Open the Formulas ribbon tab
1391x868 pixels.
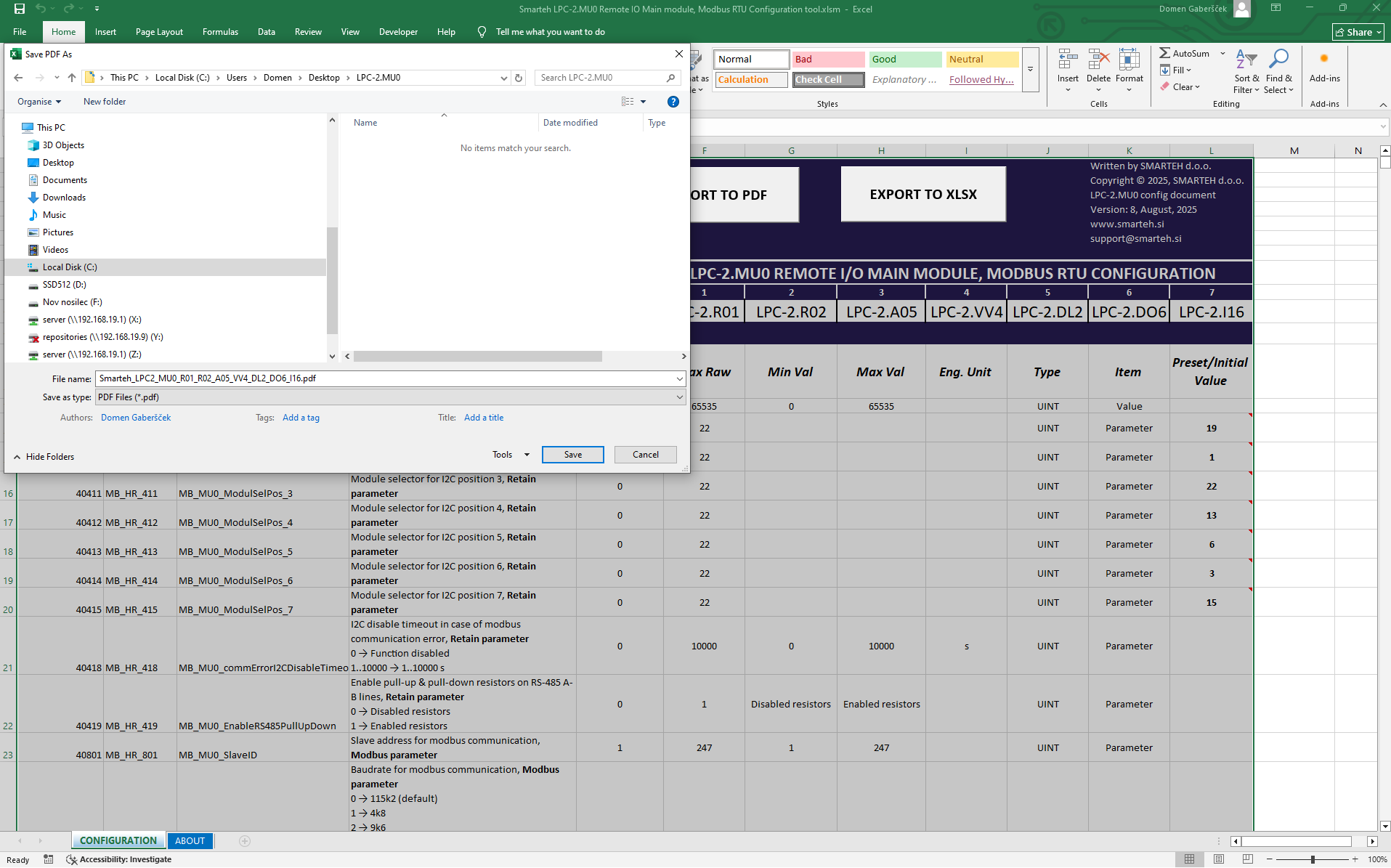[x=220, y=32]
